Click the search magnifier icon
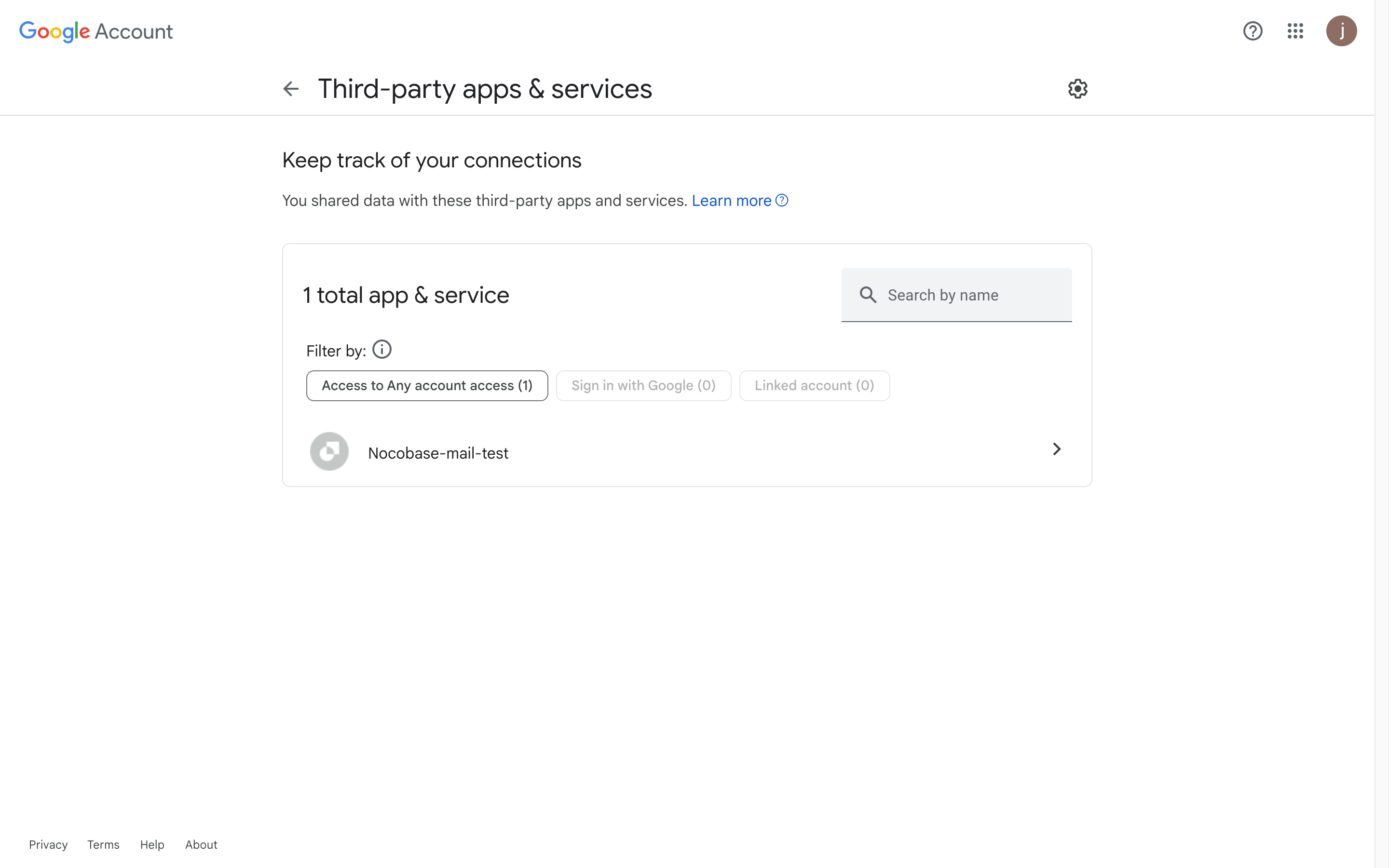 point(868,295)
